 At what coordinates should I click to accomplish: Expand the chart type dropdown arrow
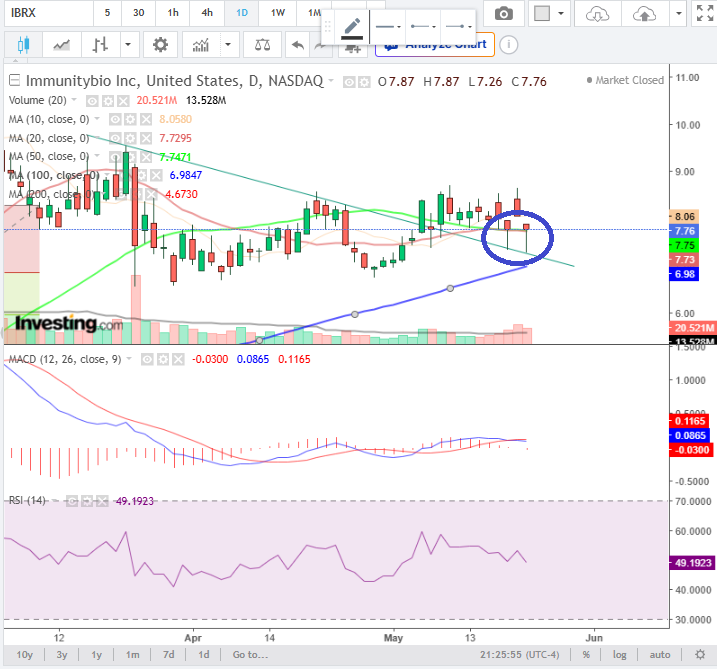click(128, 45)
